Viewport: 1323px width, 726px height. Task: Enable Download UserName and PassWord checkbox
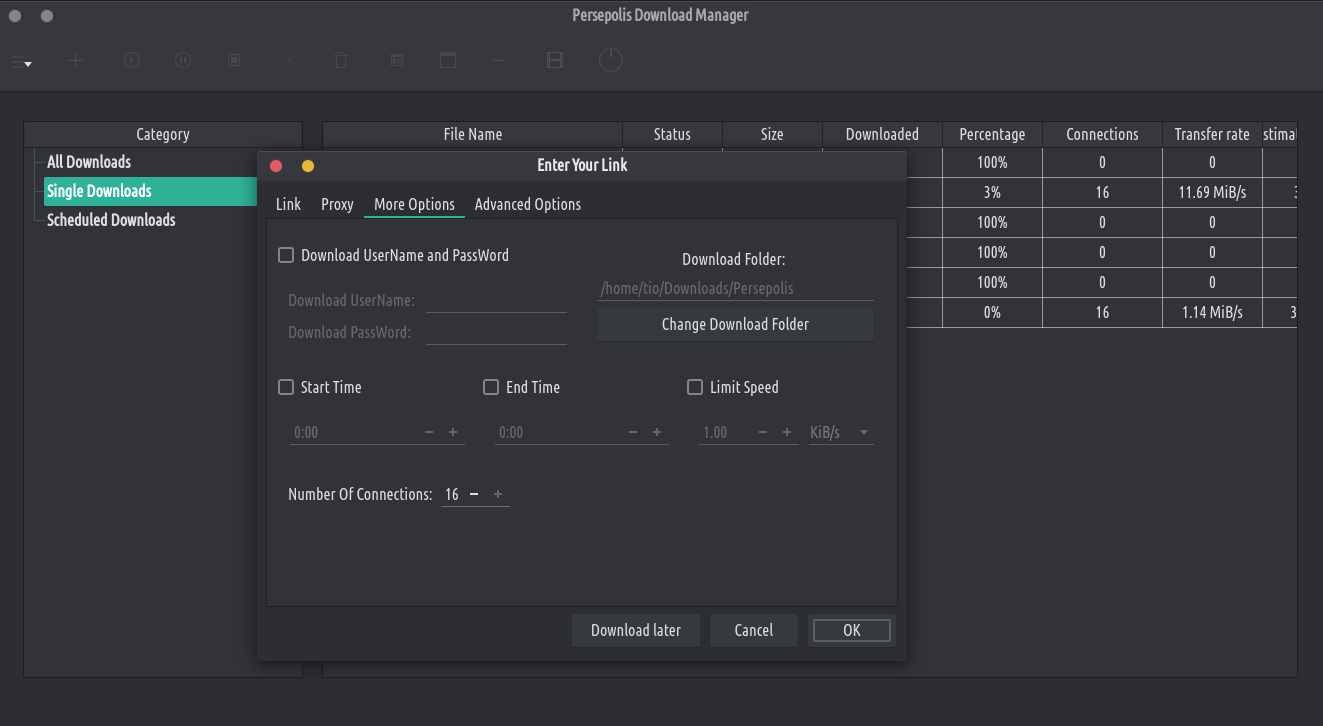pyautogui.click(x=286, y=255)
